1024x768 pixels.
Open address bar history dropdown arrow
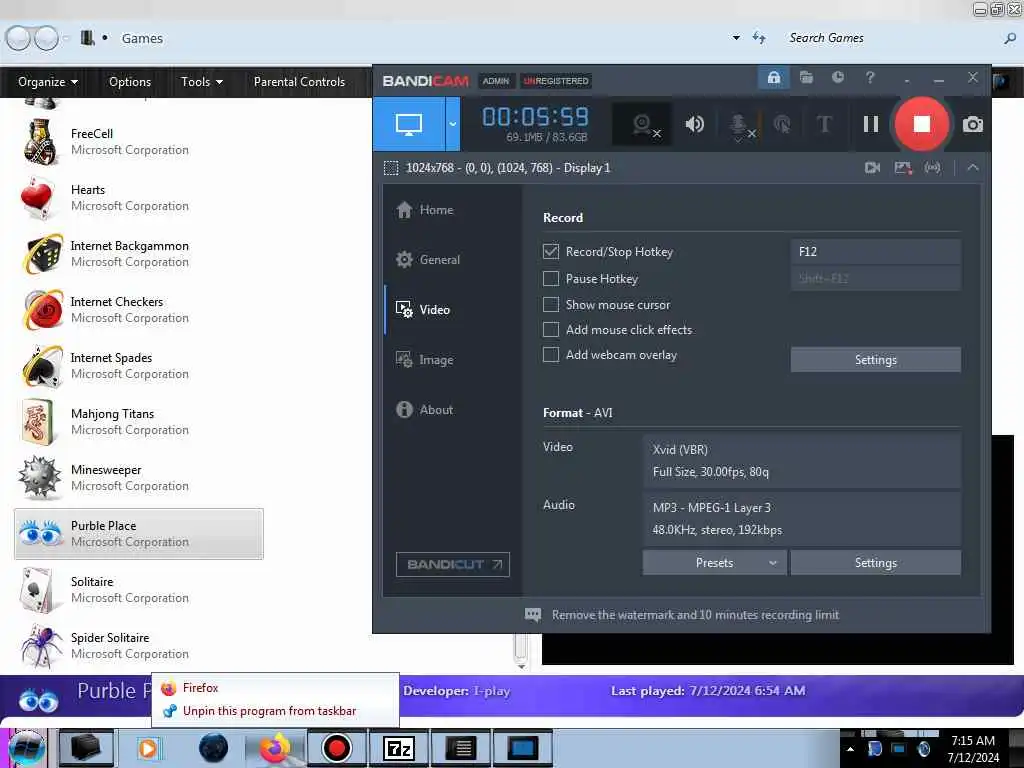tap(736, 38)
